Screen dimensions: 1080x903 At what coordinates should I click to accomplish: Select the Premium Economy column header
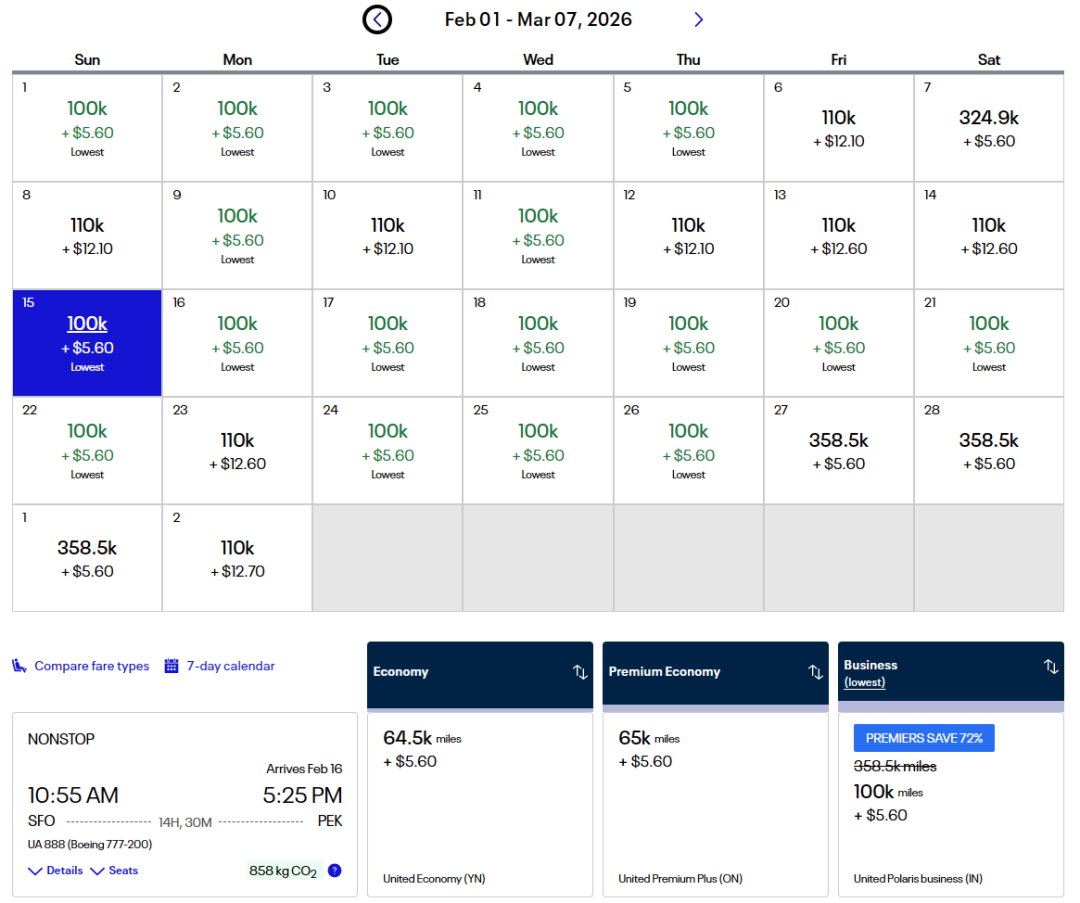664,672
